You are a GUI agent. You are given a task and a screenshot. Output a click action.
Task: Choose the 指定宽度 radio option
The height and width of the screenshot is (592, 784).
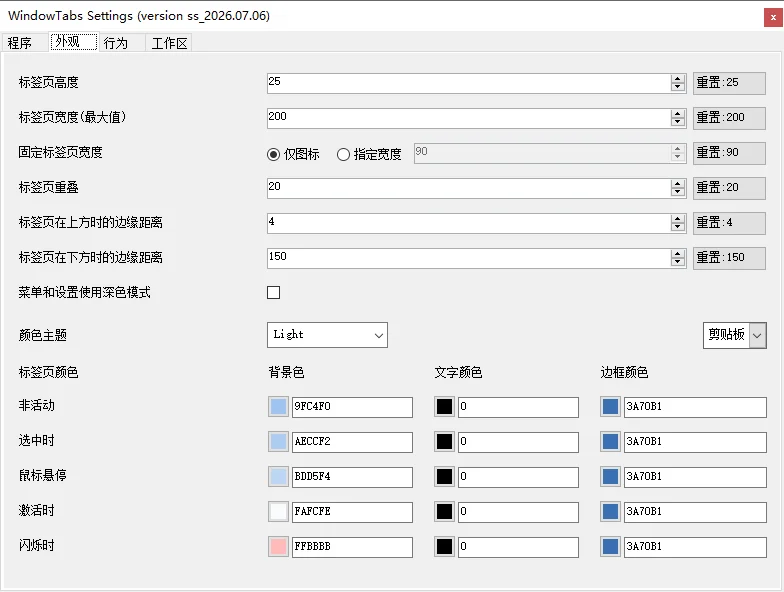[x=370, y=154]
